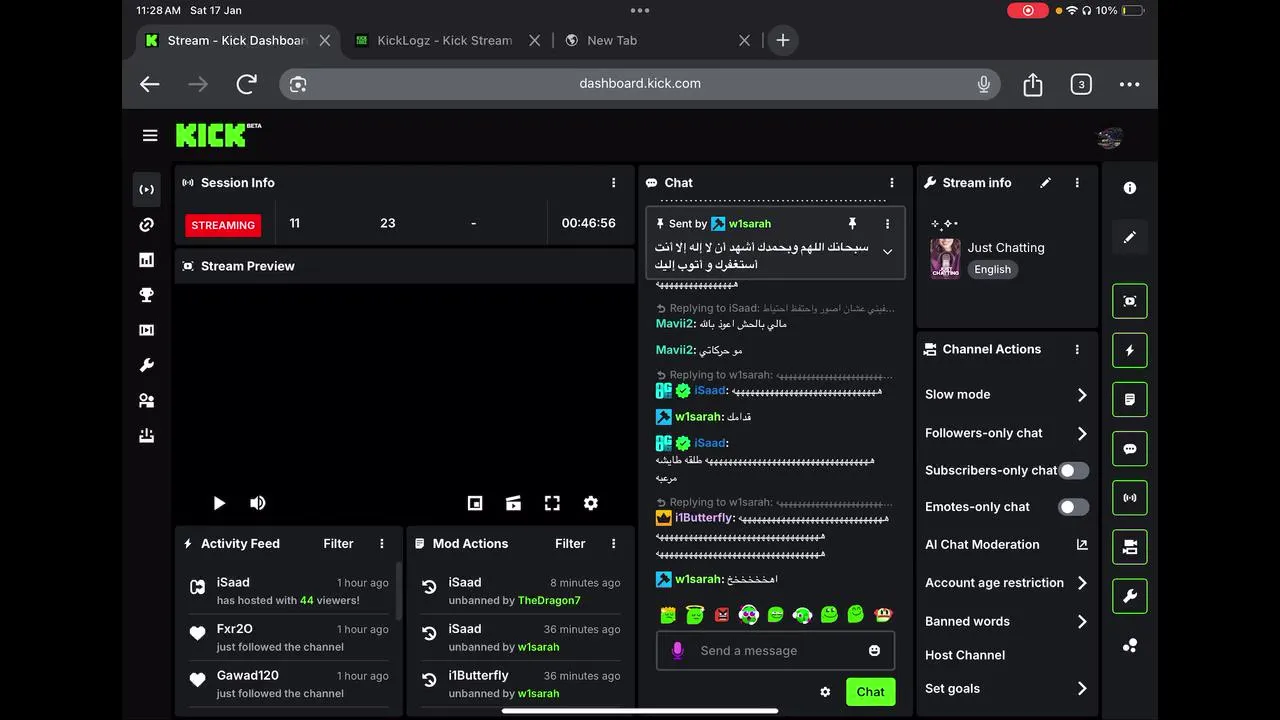The height and width of the screenshot is (720, 1280).
Task: Open chat settings gear beside Chat button
Action: tap(825, 692)
